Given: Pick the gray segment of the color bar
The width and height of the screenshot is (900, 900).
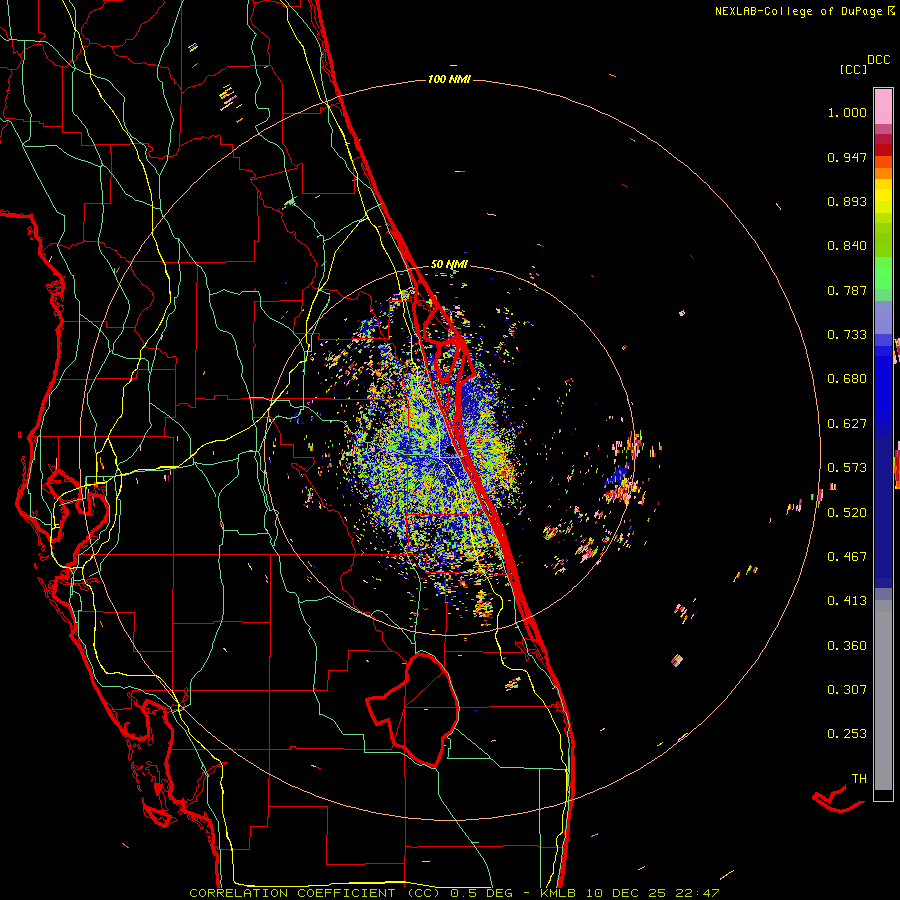Looking at the screenshot, I should click(883, 695).
